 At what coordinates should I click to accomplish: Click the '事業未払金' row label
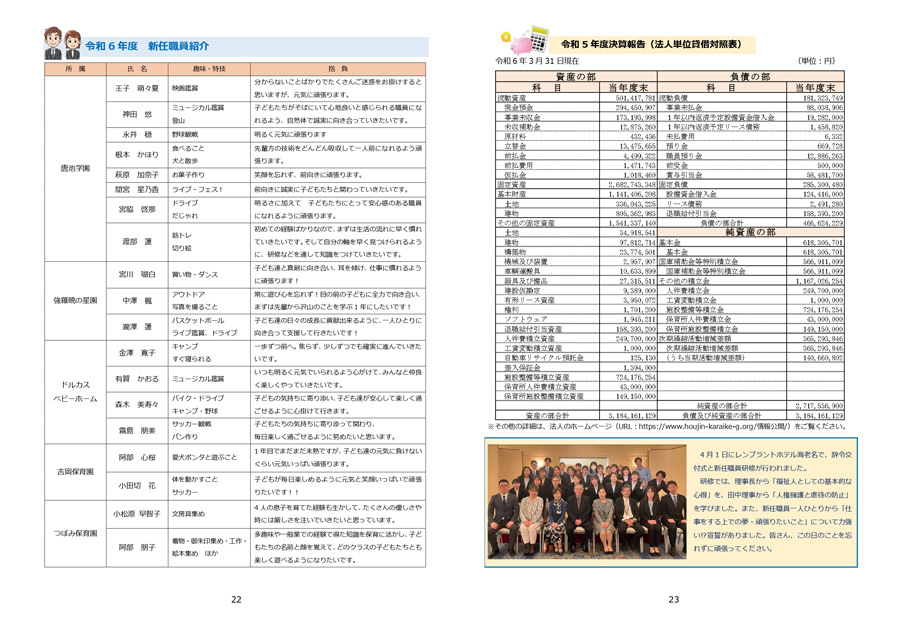coord(684,107)
